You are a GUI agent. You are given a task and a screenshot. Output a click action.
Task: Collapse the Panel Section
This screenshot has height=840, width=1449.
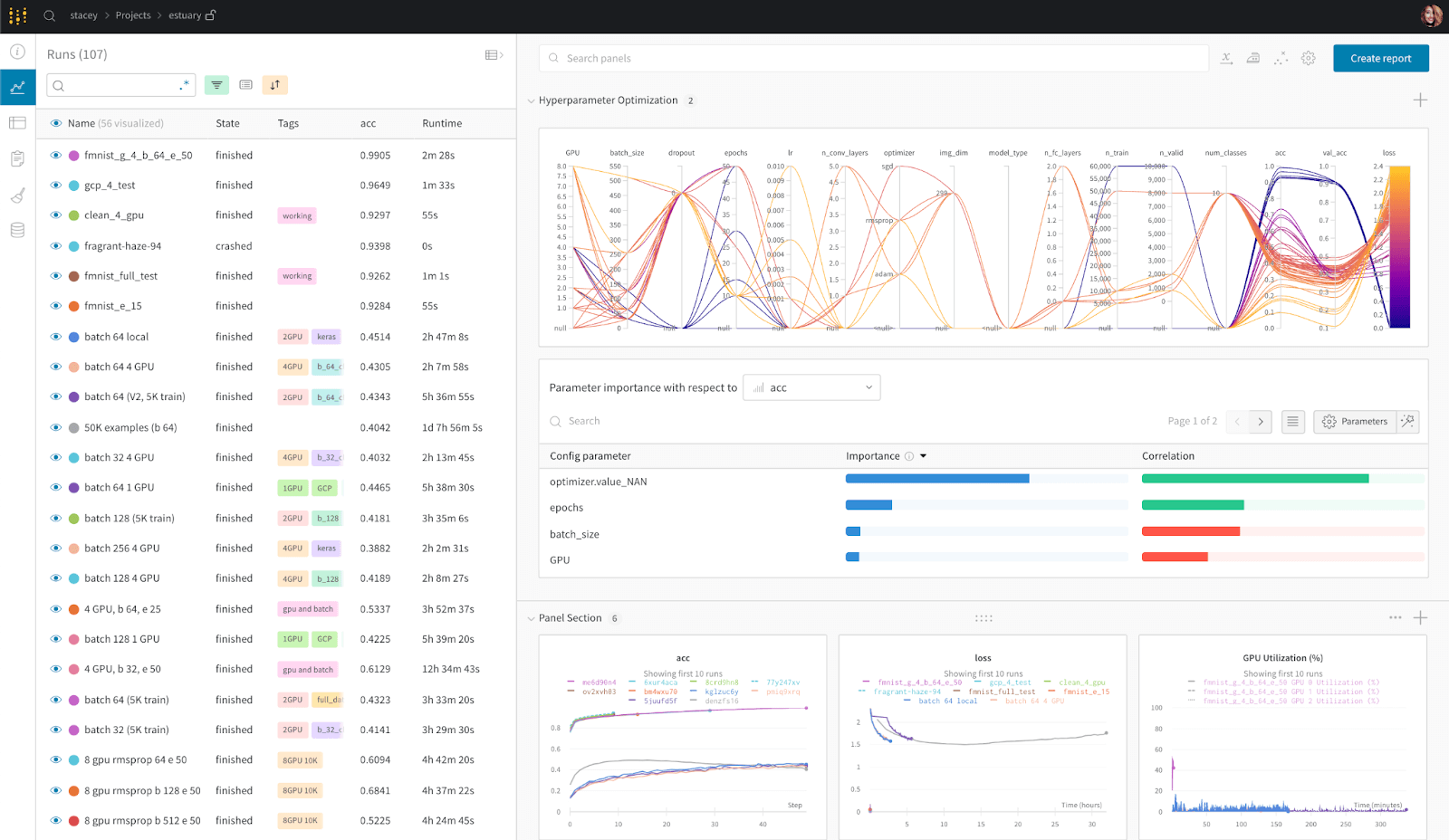(531, 619)
